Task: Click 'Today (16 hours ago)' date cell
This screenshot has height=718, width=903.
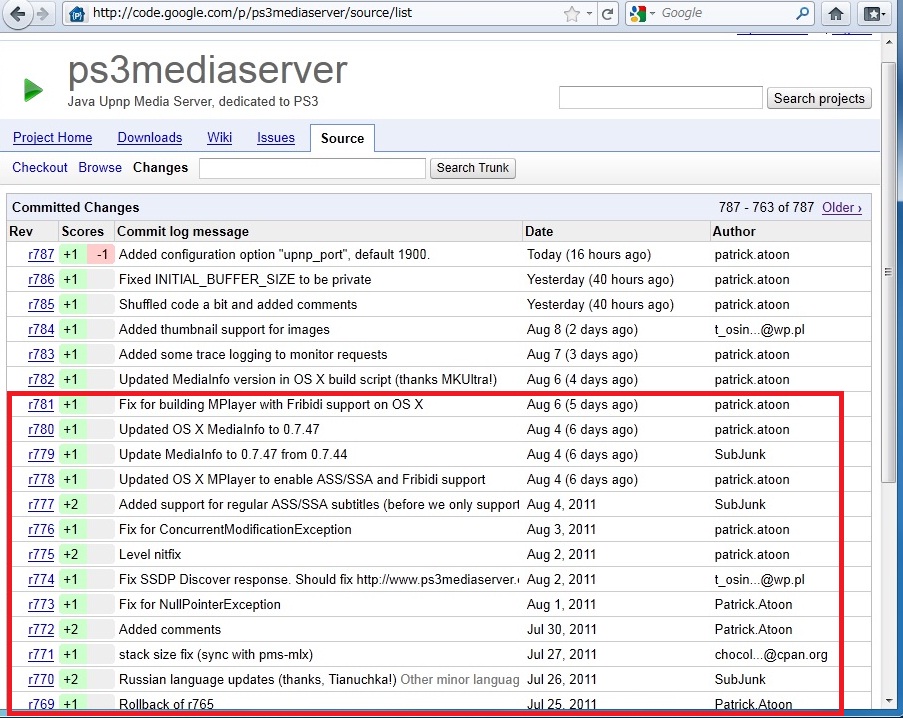Action: 589,254
